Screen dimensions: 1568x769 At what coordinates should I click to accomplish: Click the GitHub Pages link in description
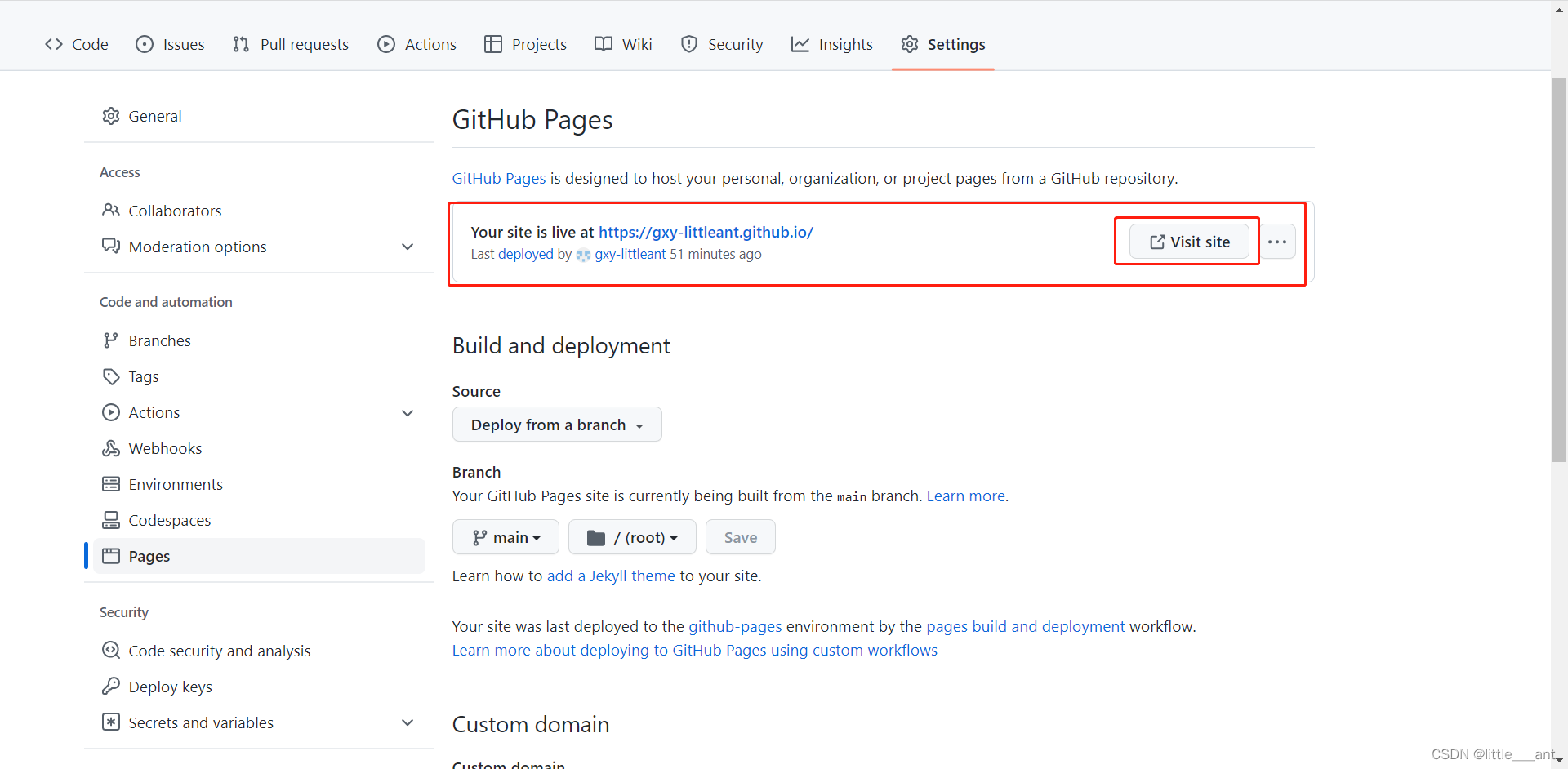[x=499, y=178]
